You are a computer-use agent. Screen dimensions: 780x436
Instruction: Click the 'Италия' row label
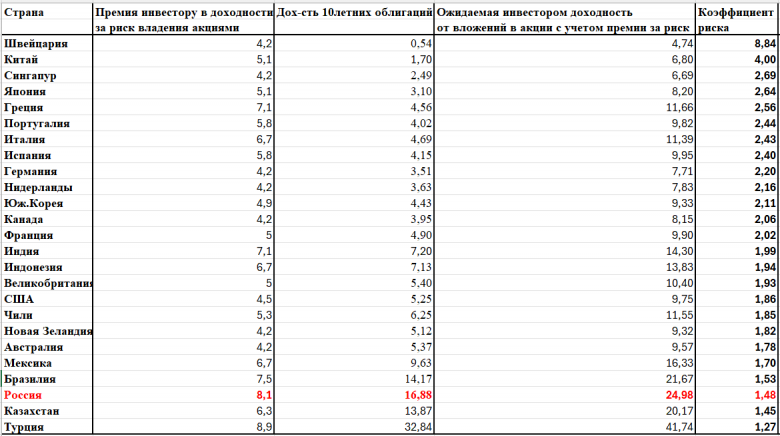tap(24, 139)
